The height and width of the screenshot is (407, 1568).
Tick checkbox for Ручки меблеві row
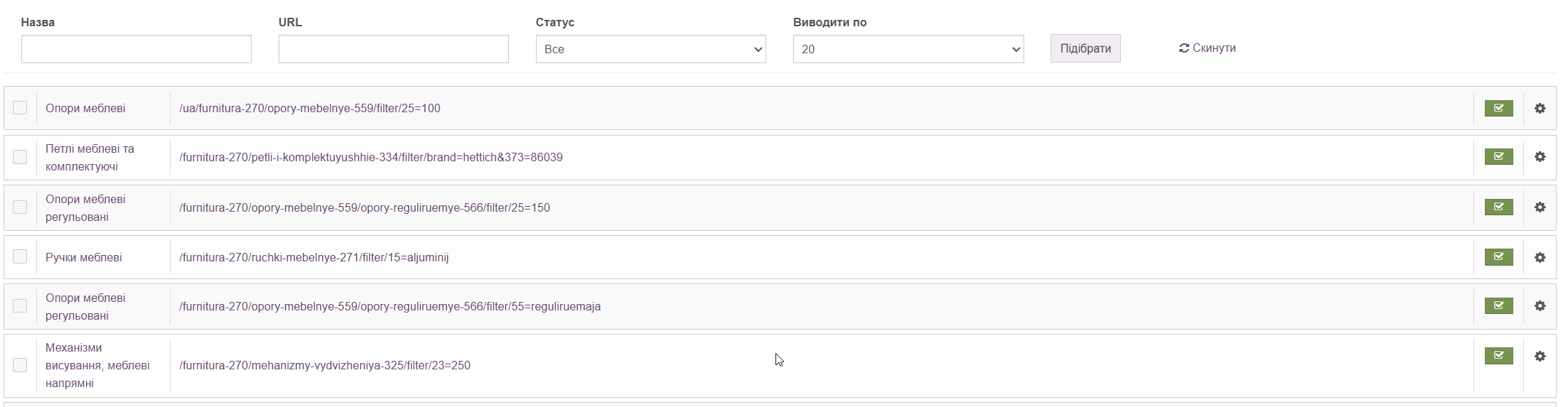tap(20, 256)
